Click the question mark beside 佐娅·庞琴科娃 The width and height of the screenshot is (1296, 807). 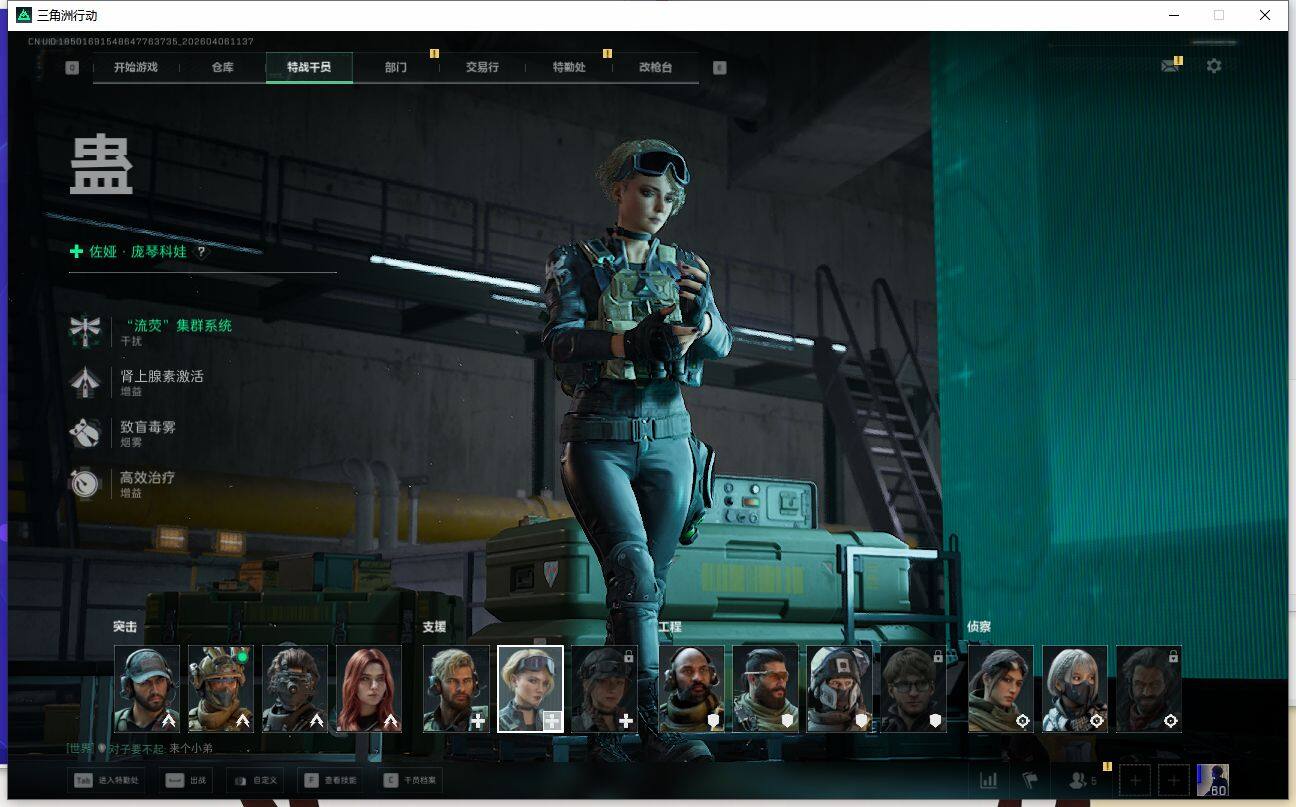201,252
